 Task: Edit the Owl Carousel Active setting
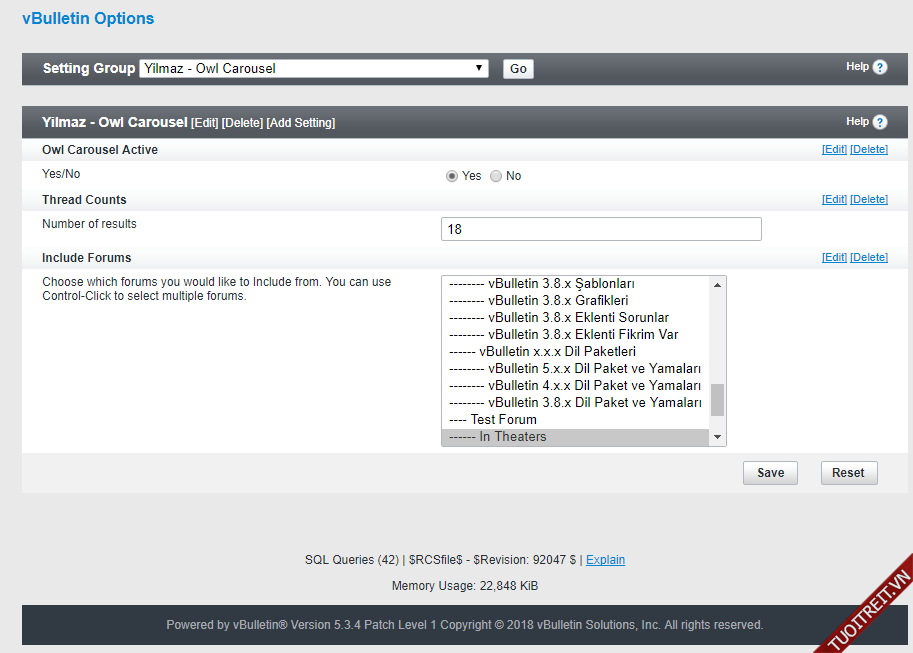coord(834,150)
